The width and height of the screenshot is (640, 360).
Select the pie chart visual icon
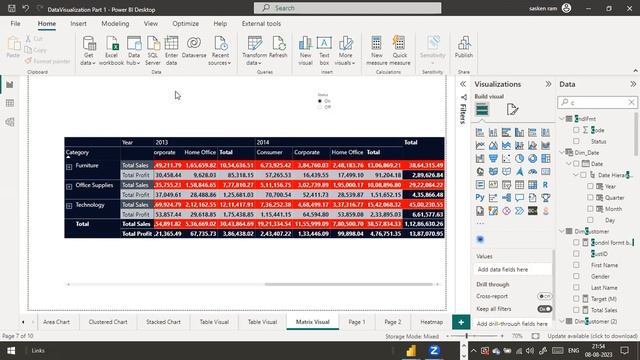519,158
